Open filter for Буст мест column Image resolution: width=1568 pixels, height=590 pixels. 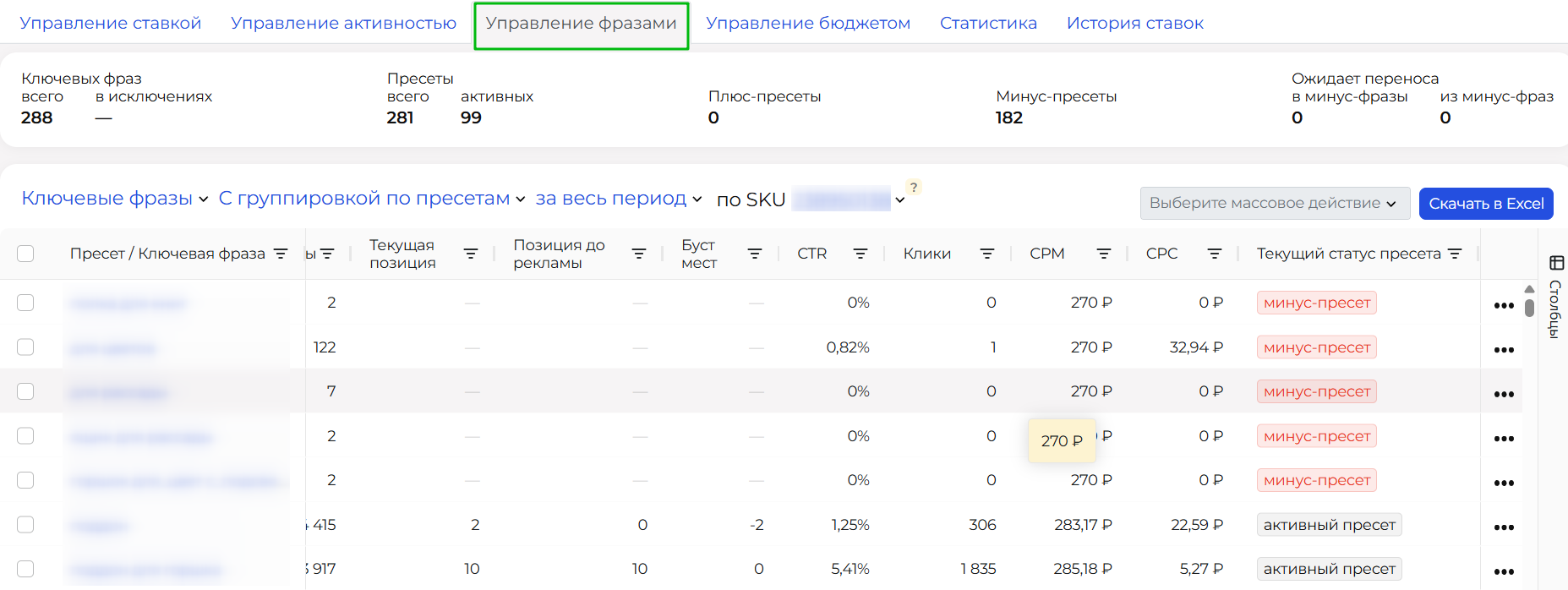click(755, 254)
